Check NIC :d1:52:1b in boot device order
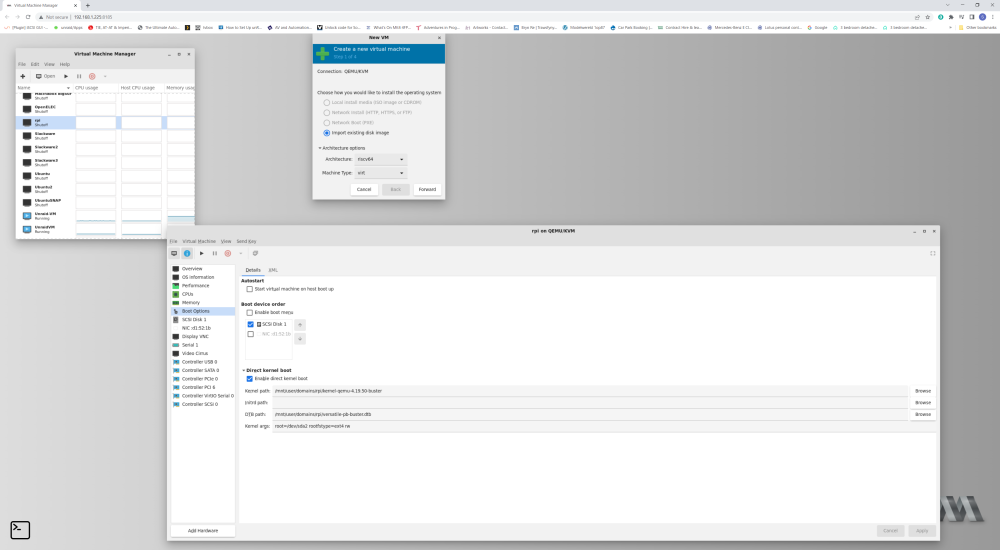This screenshot has height=550, width=1000. 251,334
